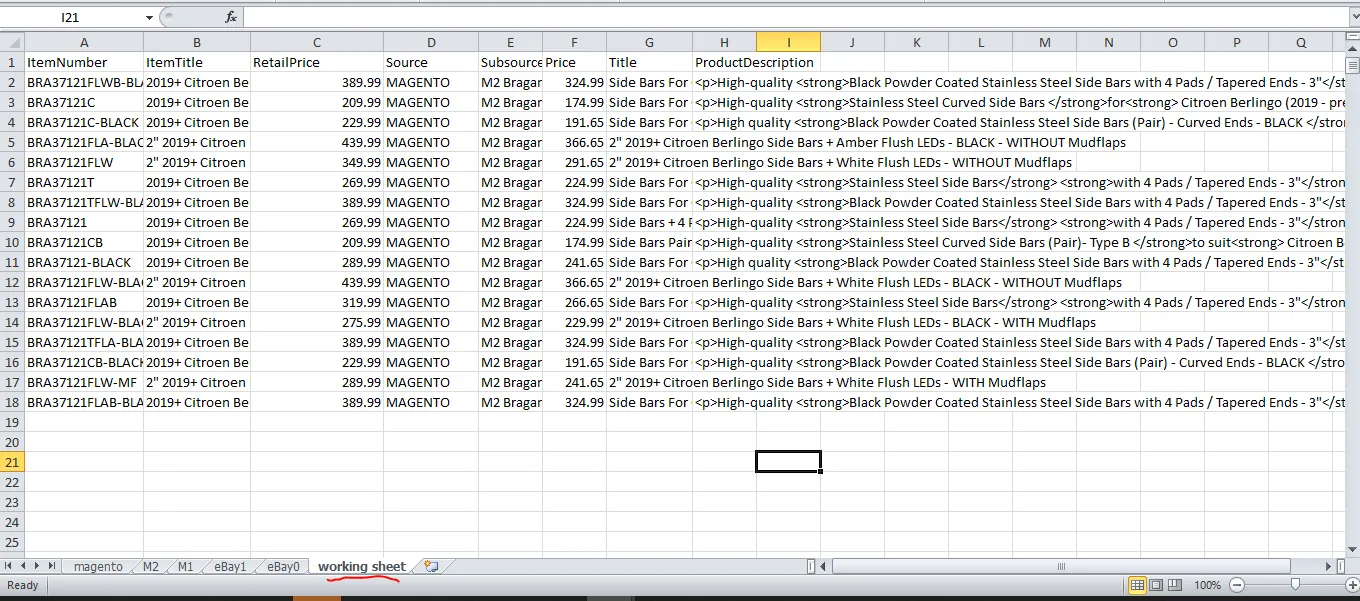Screen dimensions: 1360x601
Task: Switch to the M1 sheet tab
Action: click(185, 566)
